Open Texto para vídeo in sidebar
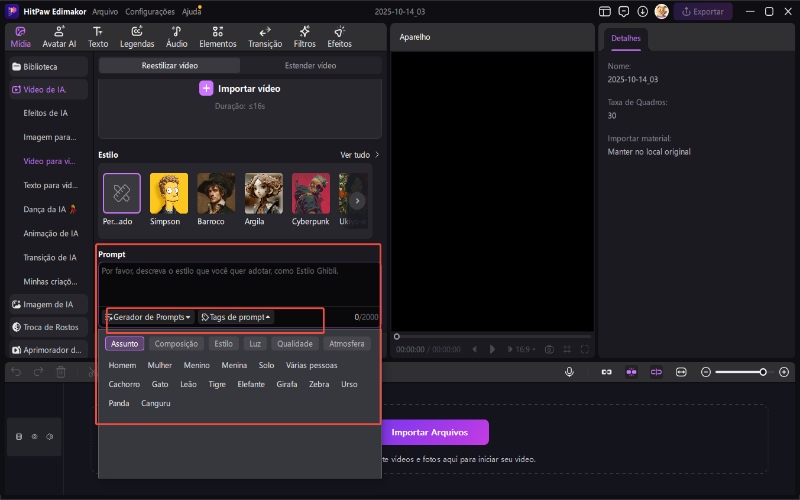800x500 pixels. coord(50,185)
